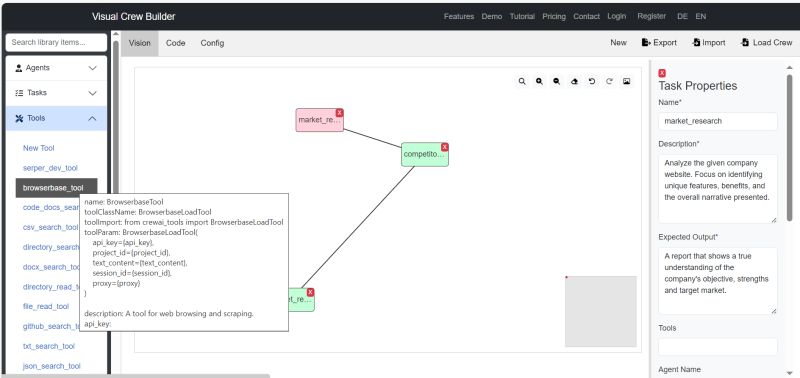
Task: Open the Features page
Action: [x=459, y=16]
